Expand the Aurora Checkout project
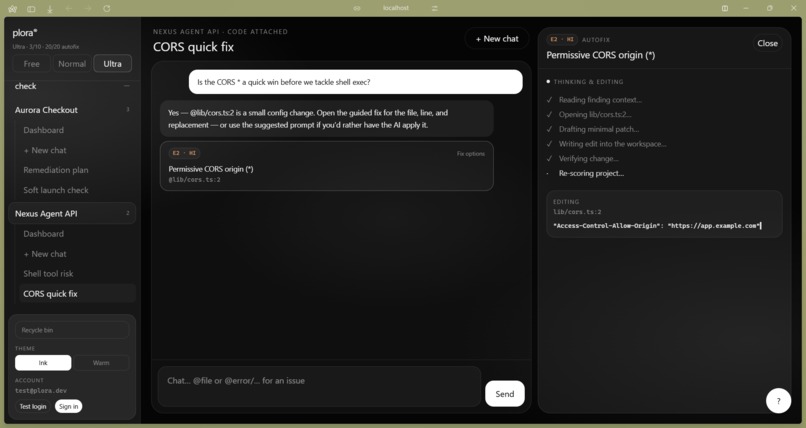The image size is (806, 428). pos(72,110)
